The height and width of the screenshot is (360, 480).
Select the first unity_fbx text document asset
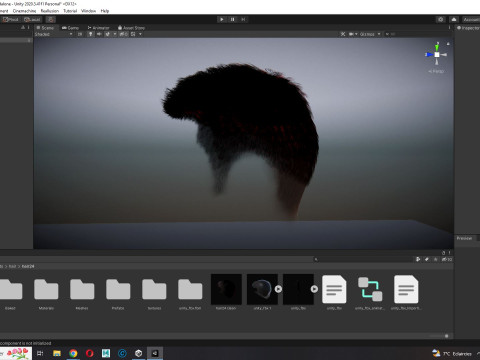pyautogui.click(x=334, y=289)
